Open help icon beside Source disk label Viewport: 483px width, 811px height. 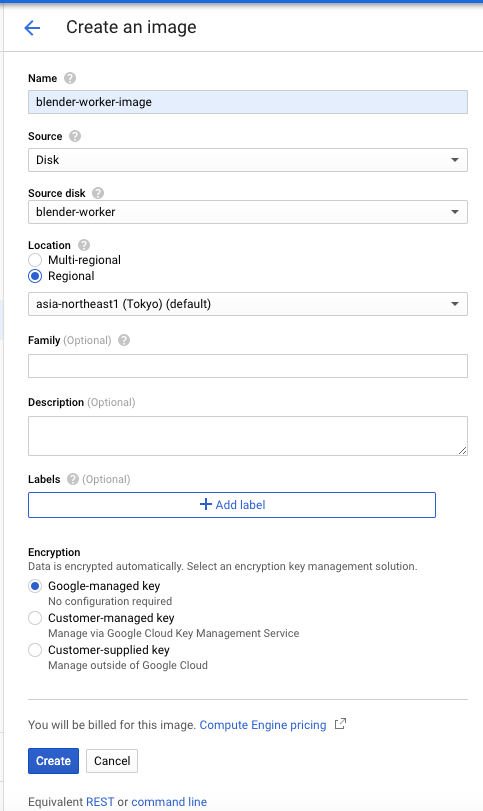(x=98, y=193)
